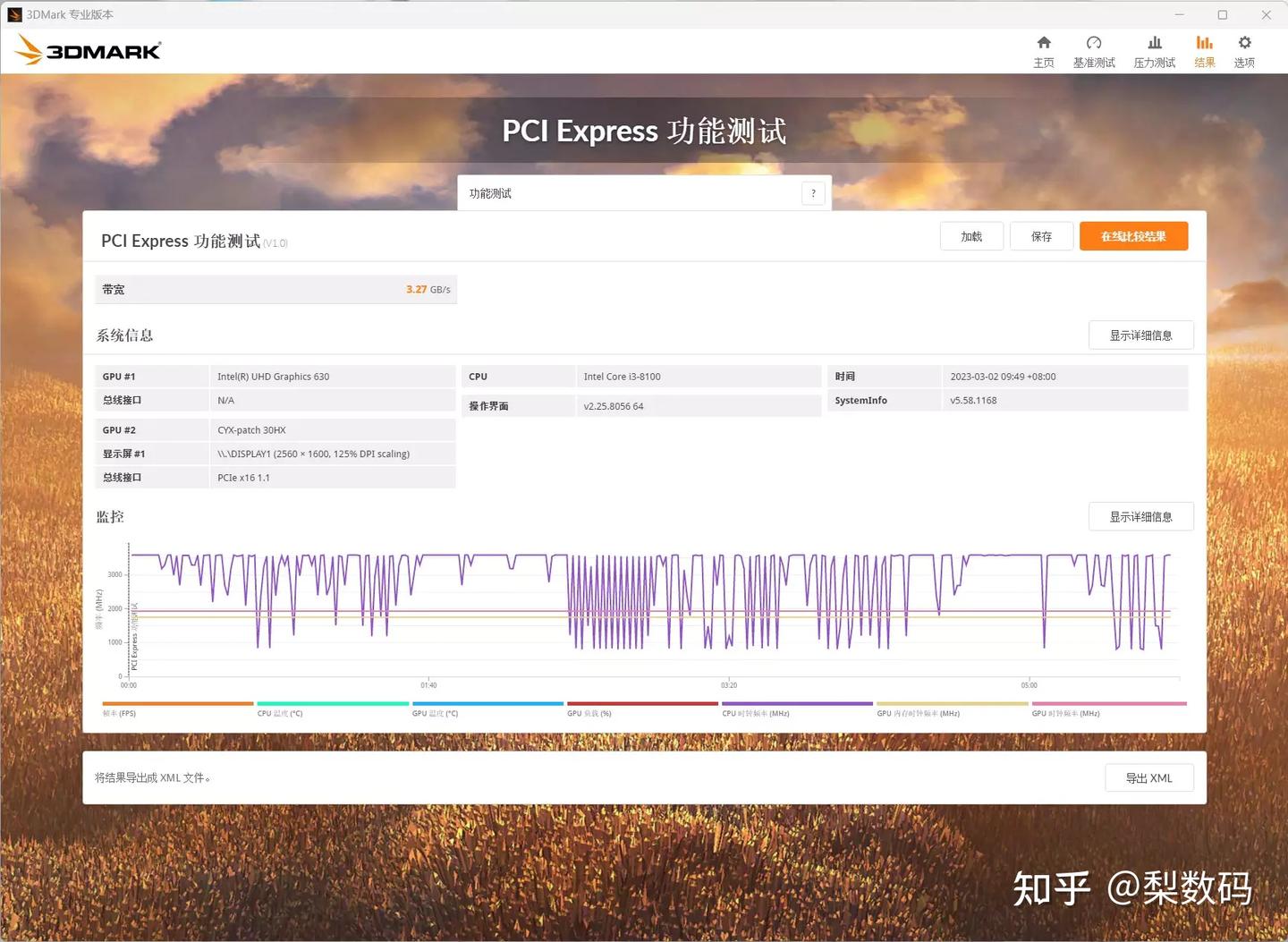
Task: Expand 显示详细信息 for 系统信息
Action: pyautogui.click(x=1141, y=335)
